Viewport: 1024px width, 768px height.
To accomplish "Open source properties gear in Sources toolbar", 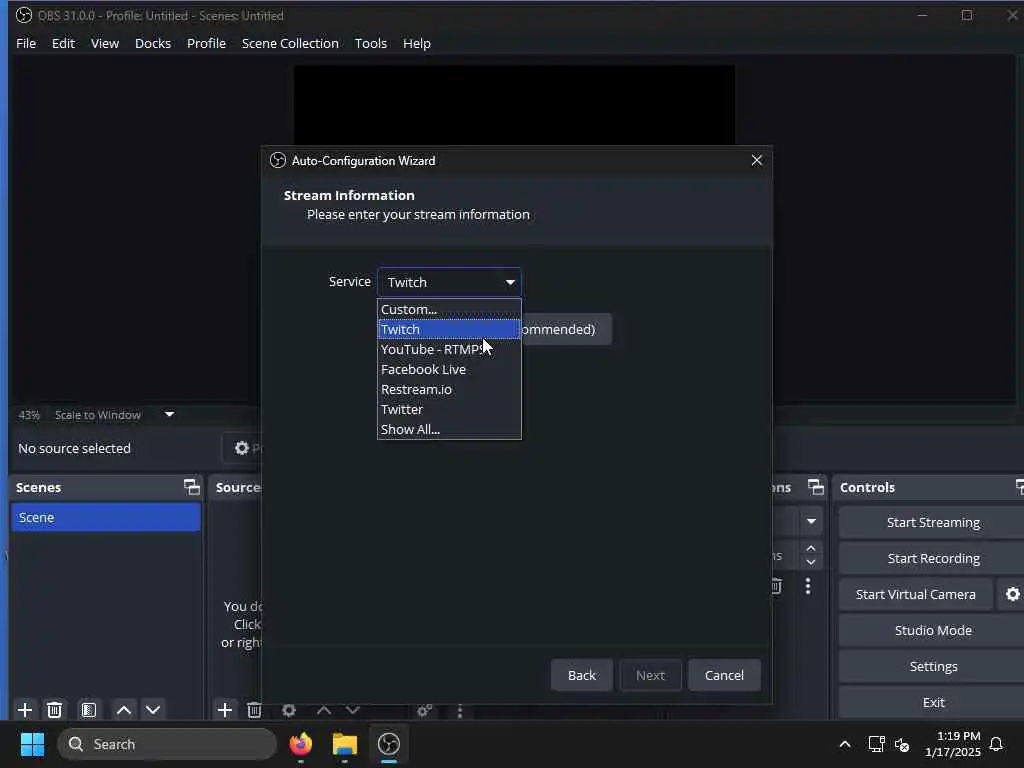I will [x=289, y=710].
